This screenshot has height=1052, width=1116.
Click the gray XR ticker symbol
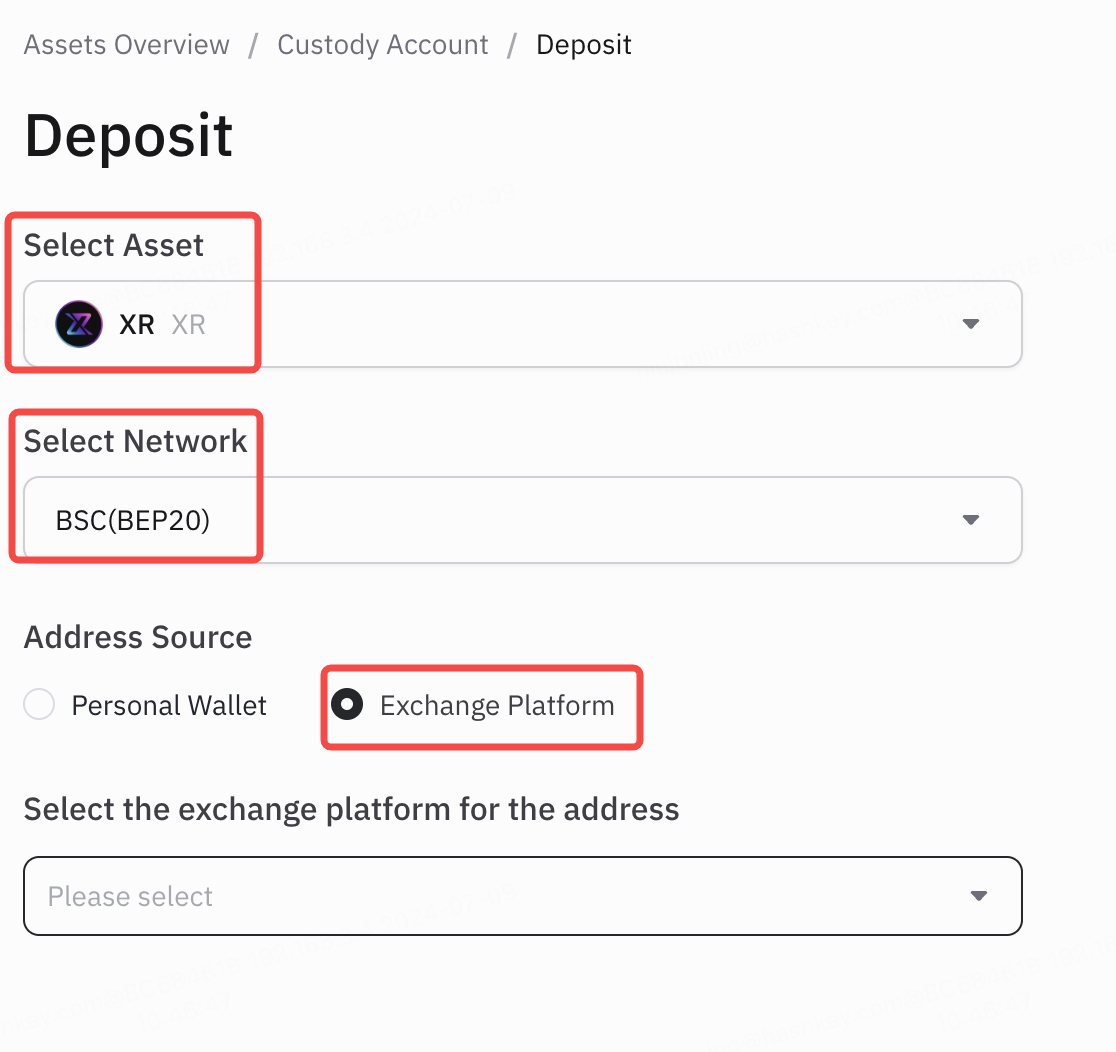click(x=189, y=325)
